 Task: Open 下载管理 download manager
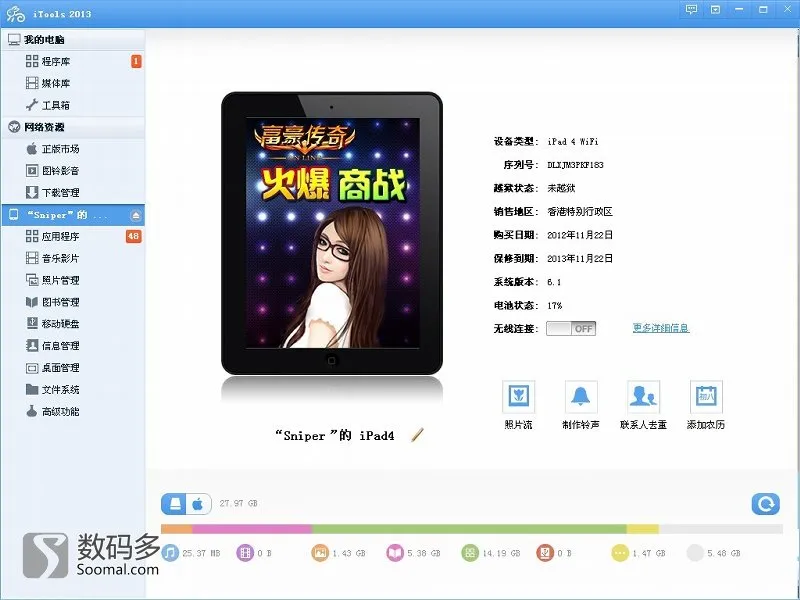(x=72, y=193)
